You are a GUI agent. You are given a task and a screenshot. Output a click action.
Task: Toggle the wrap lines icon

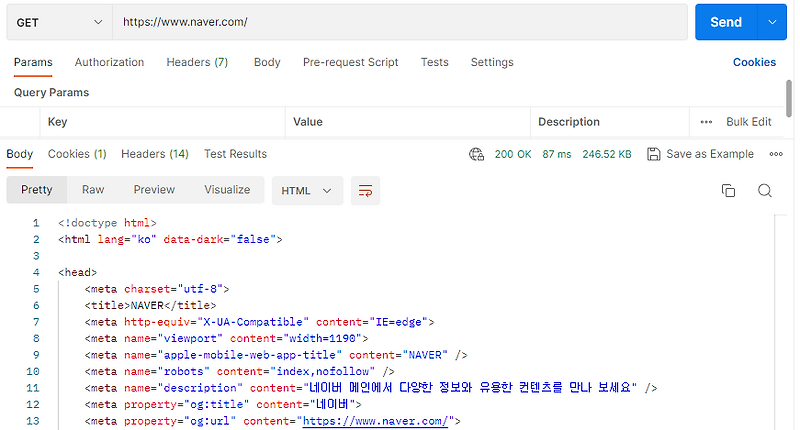pyautogui.click(x=365, y=191)
